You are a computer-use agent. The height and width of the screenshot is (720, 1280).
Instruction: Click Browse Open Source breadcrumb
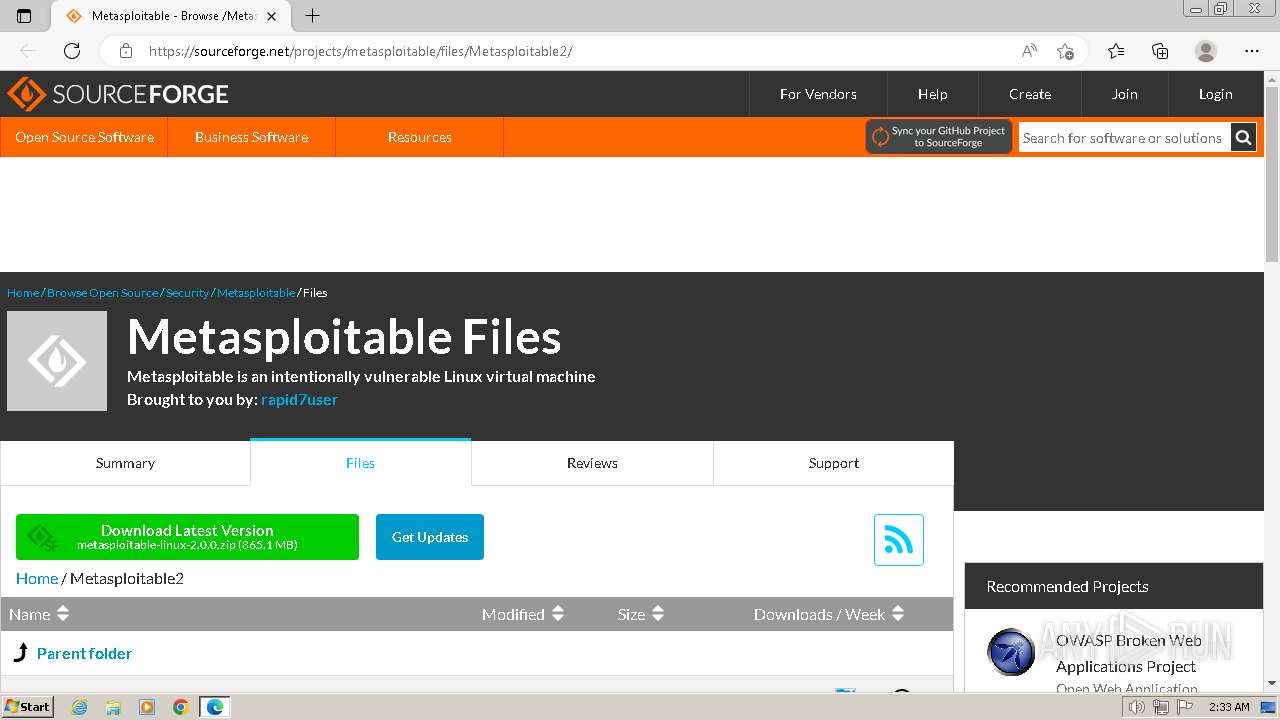point(102,293)
